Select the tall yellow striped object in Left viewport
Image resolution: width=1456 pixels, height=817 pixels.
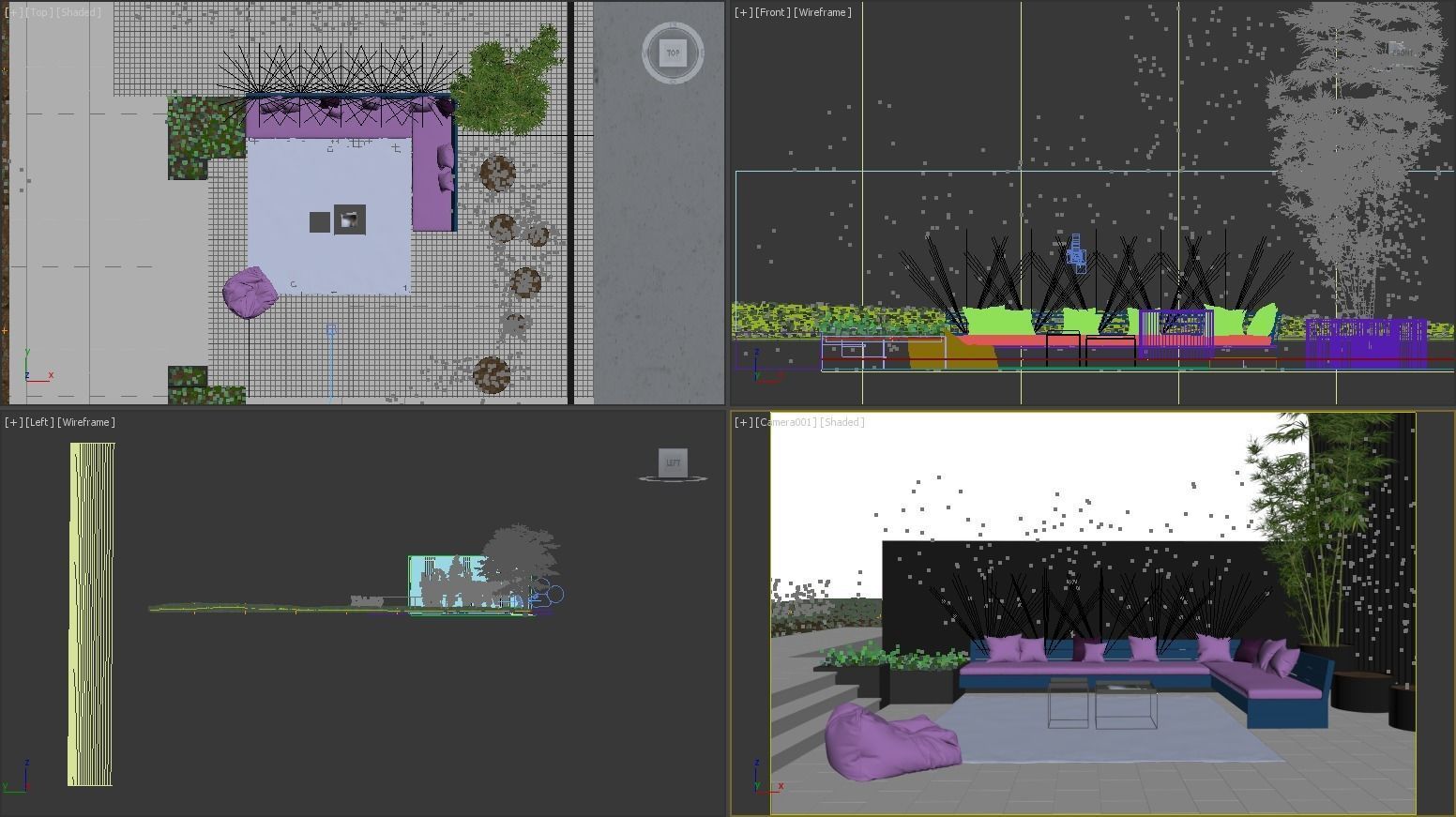point(91,614)
